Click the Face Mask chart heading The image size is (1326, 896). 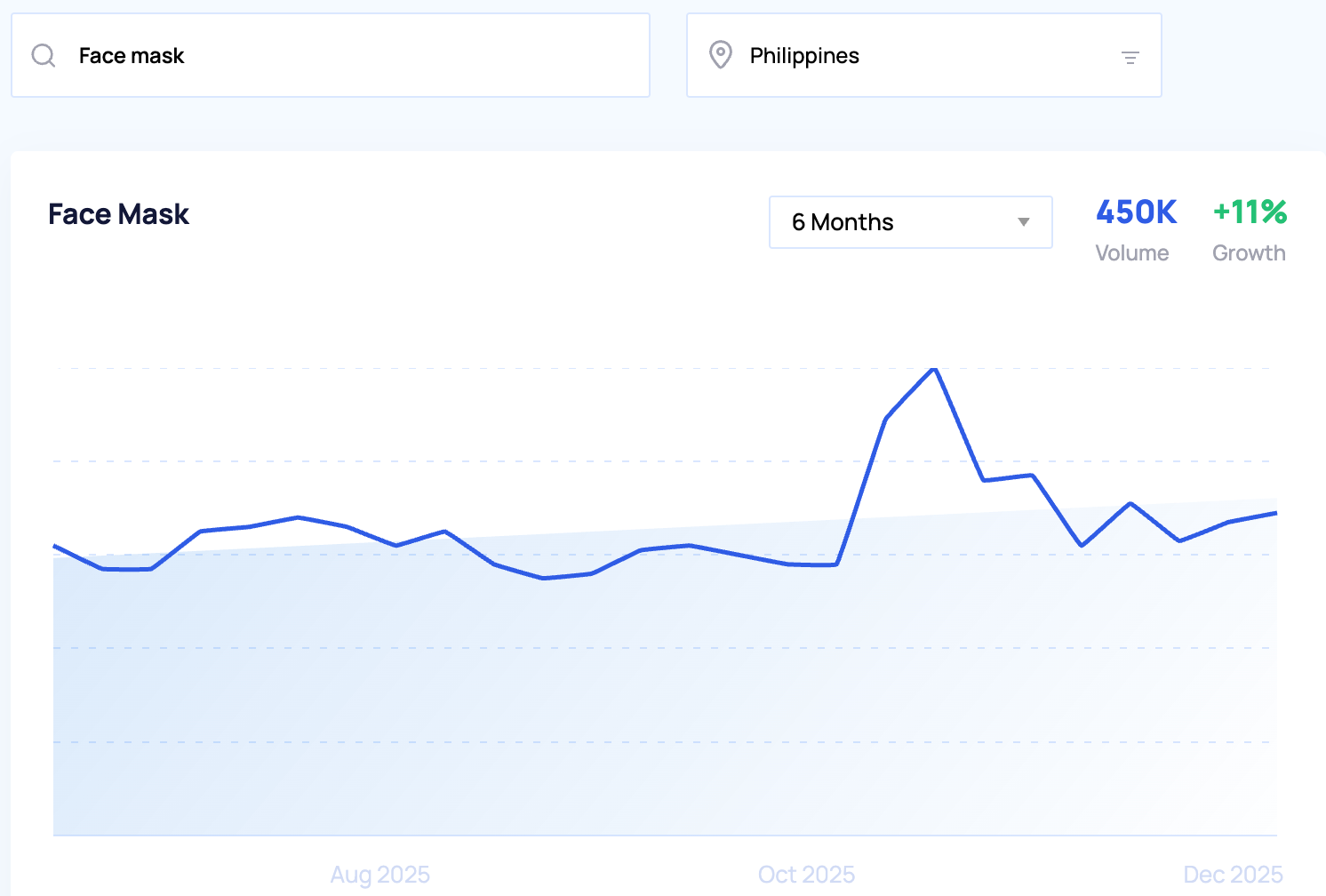[118, 214]
